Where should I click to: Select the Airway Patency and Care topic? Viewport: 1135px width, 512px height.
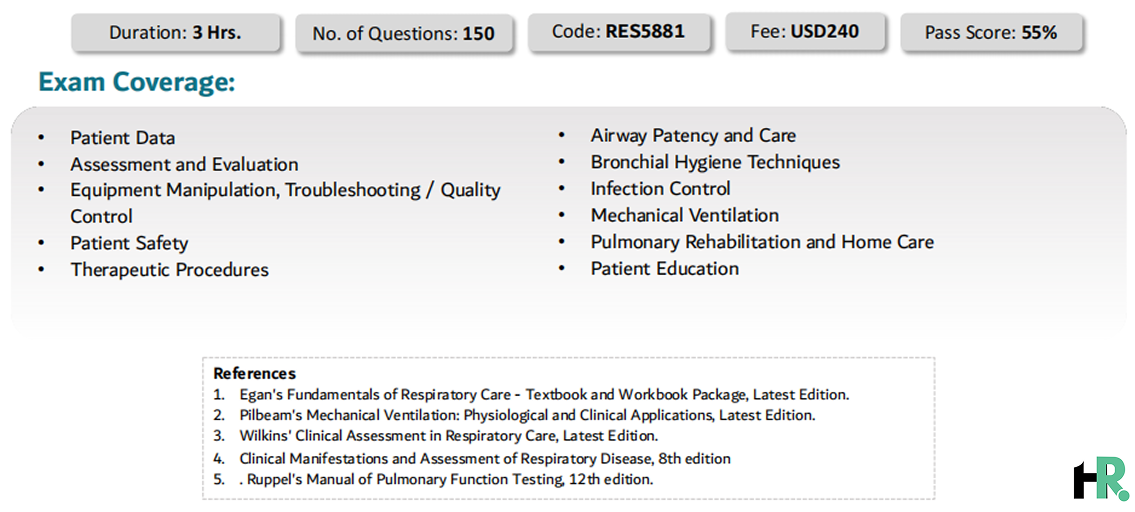pyautogui.click(x=693, y=135)
